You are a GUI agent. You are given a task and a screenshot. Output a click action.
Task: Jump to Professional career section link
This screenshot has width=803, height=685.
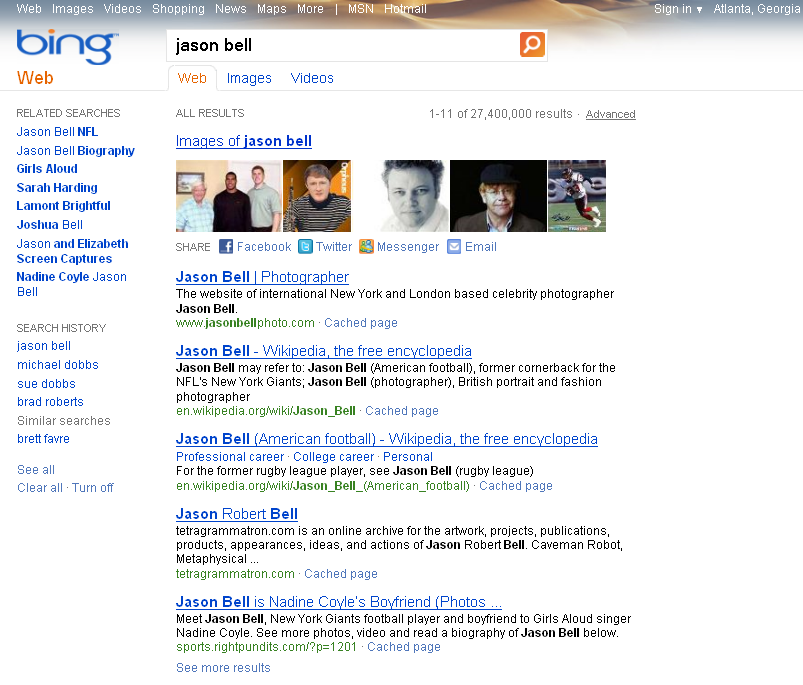coord(230,457)
